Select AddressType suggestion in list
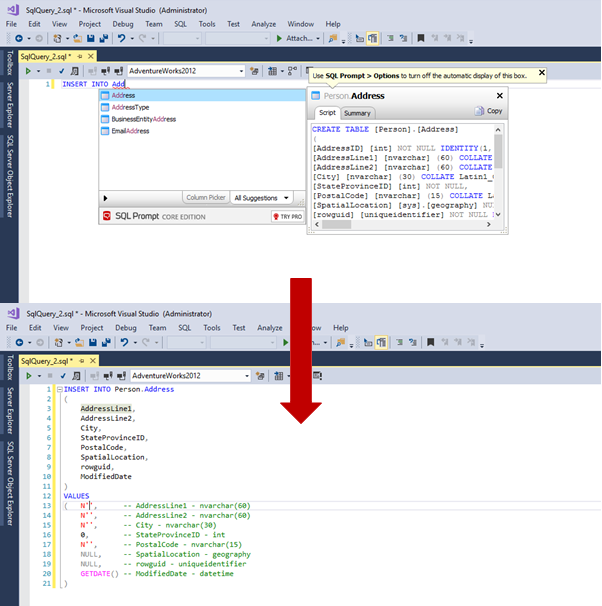 tap(202, 107)
